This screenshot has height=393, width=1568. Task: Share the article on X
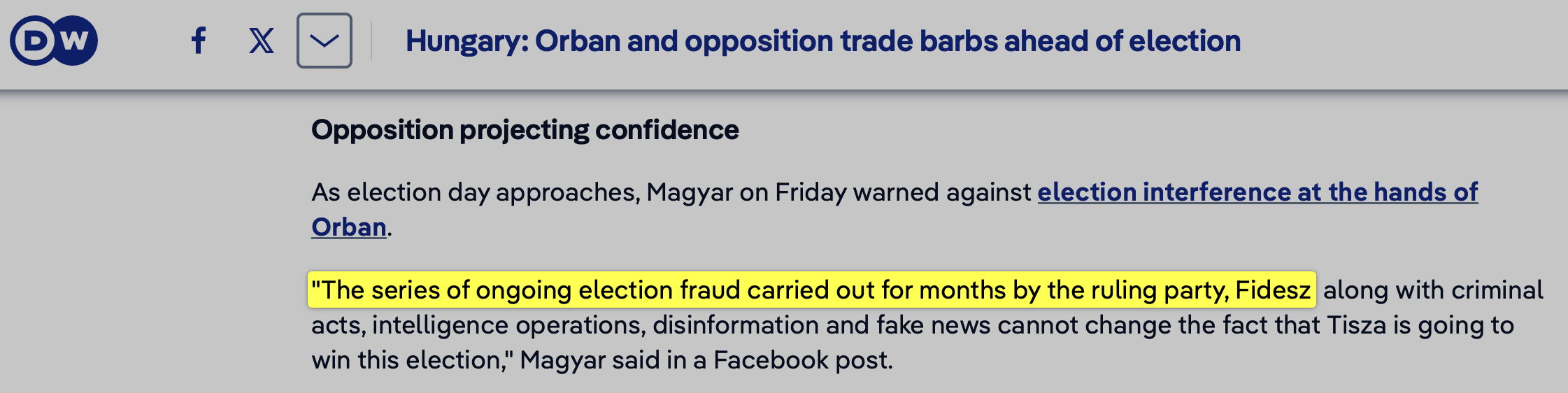point(262,41)
